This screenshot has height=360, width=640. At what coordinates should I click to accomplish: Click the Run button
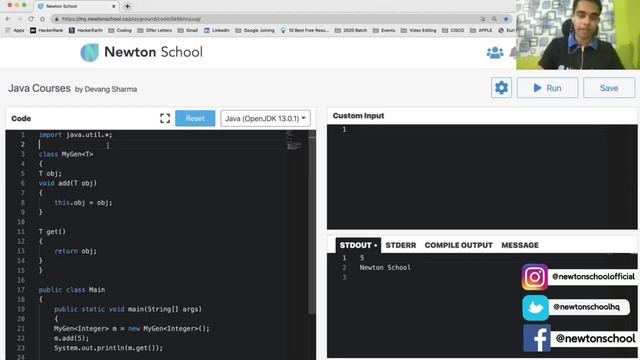[547, 88]
